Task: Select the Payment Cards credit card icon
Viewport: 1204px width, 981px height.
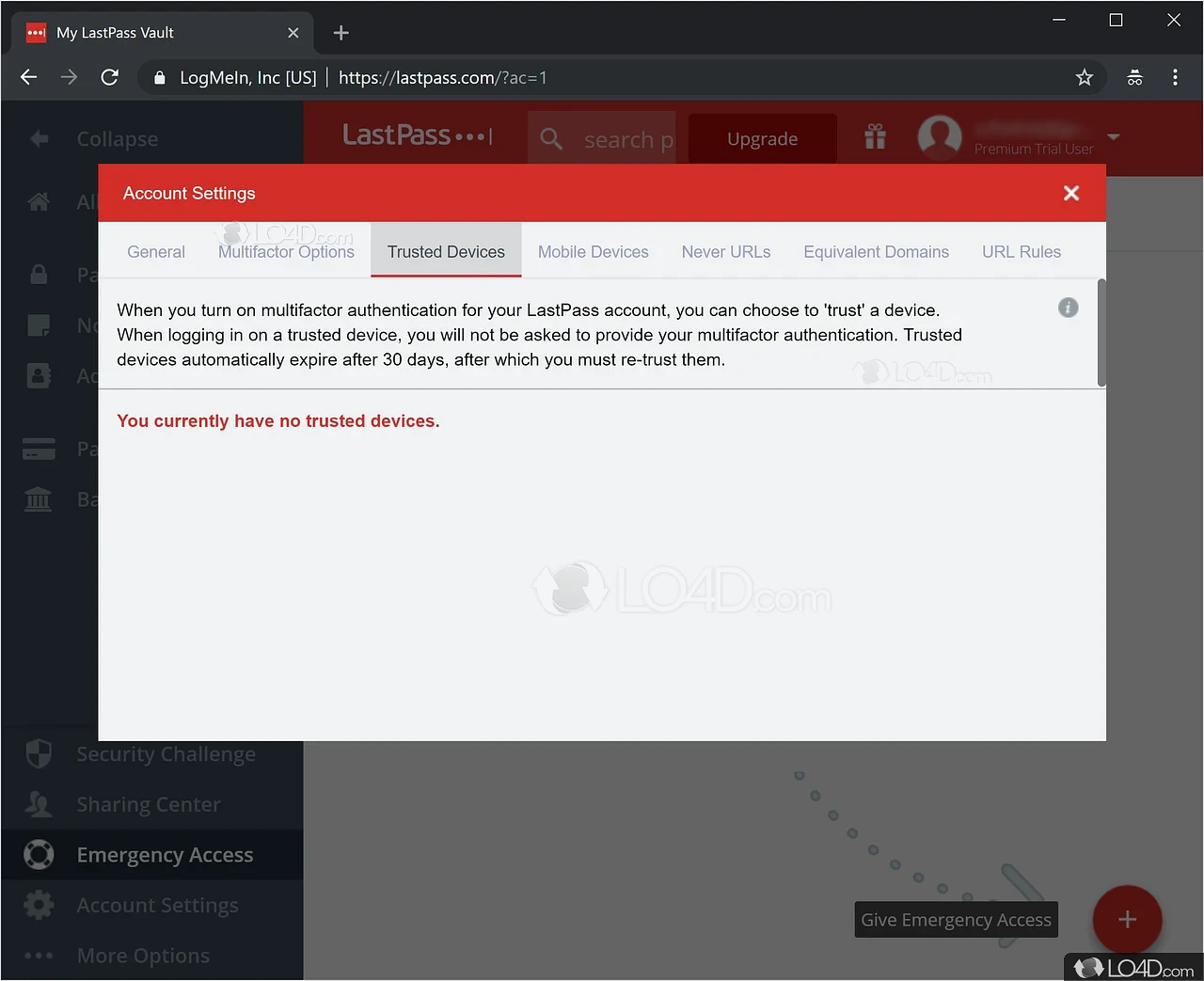Action: 38,449
